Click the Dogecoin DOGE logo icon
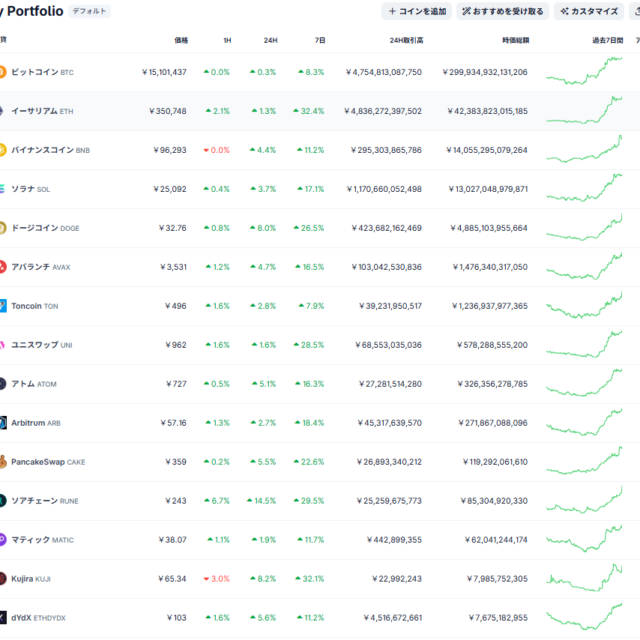 (x=2, y=228)
